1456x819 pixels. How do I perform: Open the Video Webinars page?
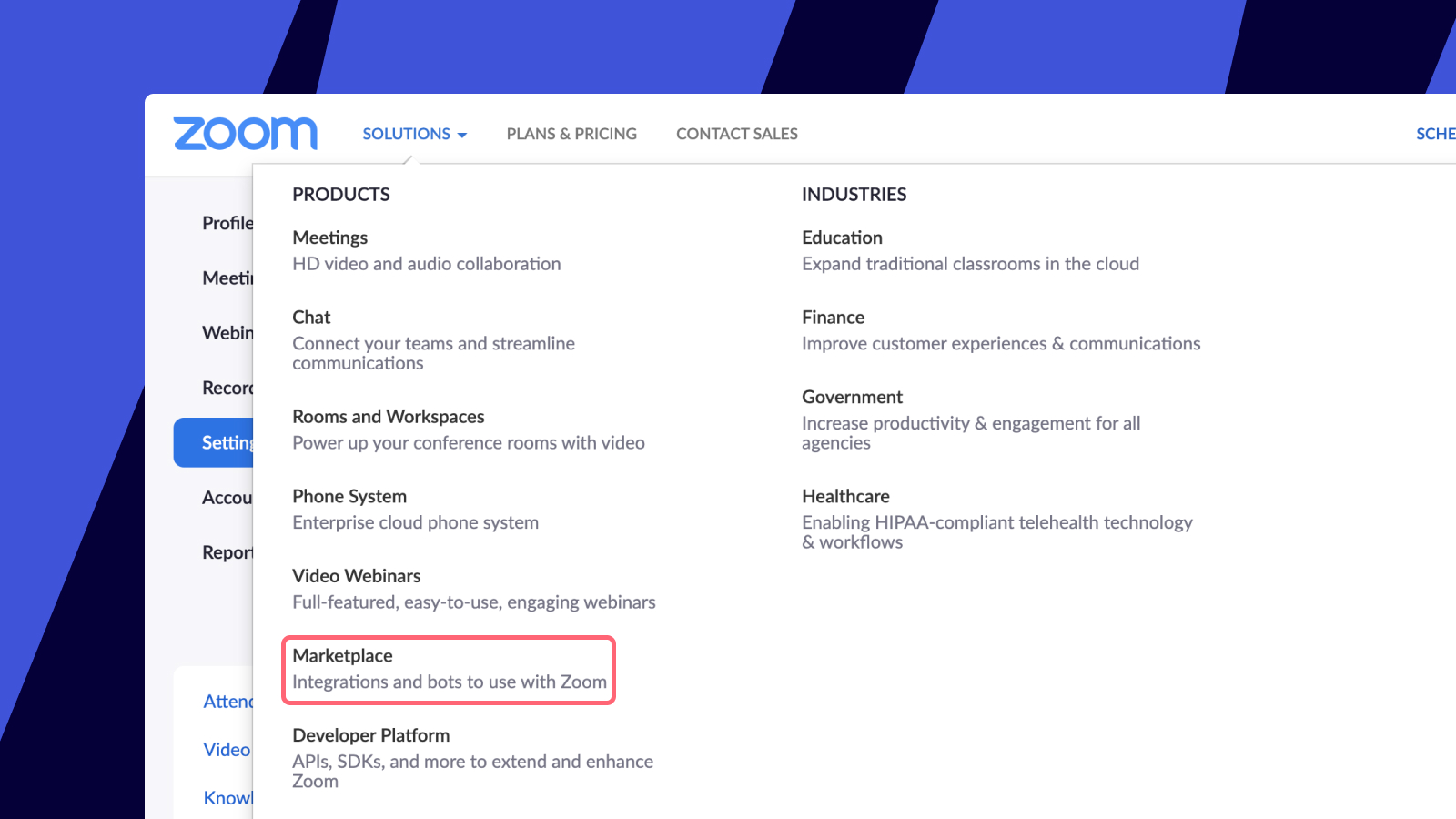pyautogui.click(x=357, y=575)
